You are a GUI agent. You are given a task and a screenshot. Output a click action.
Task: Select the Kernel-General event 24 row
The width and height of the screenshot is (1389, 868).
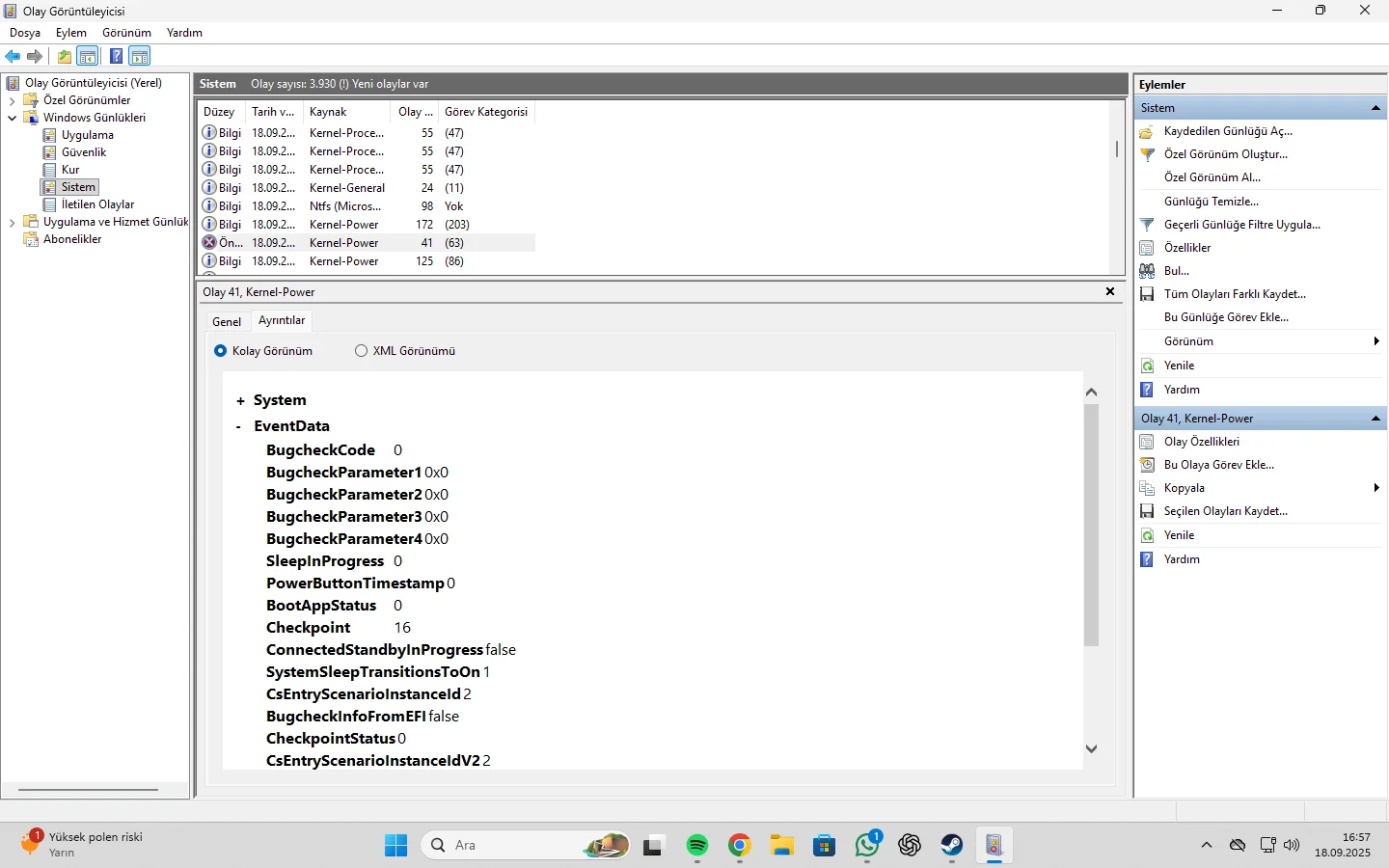pos(367,188)
